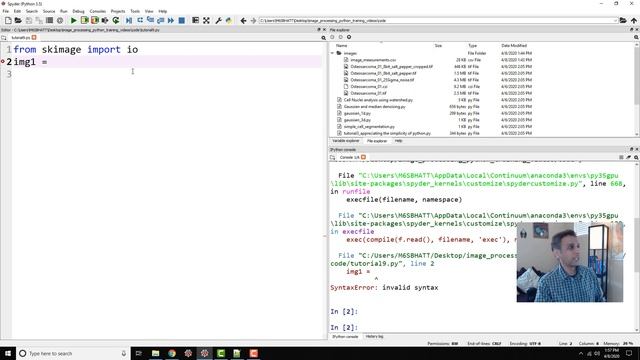Run current cell and advance to next
This screenshot has height=360, width=640.
click(x=95, y=20)
